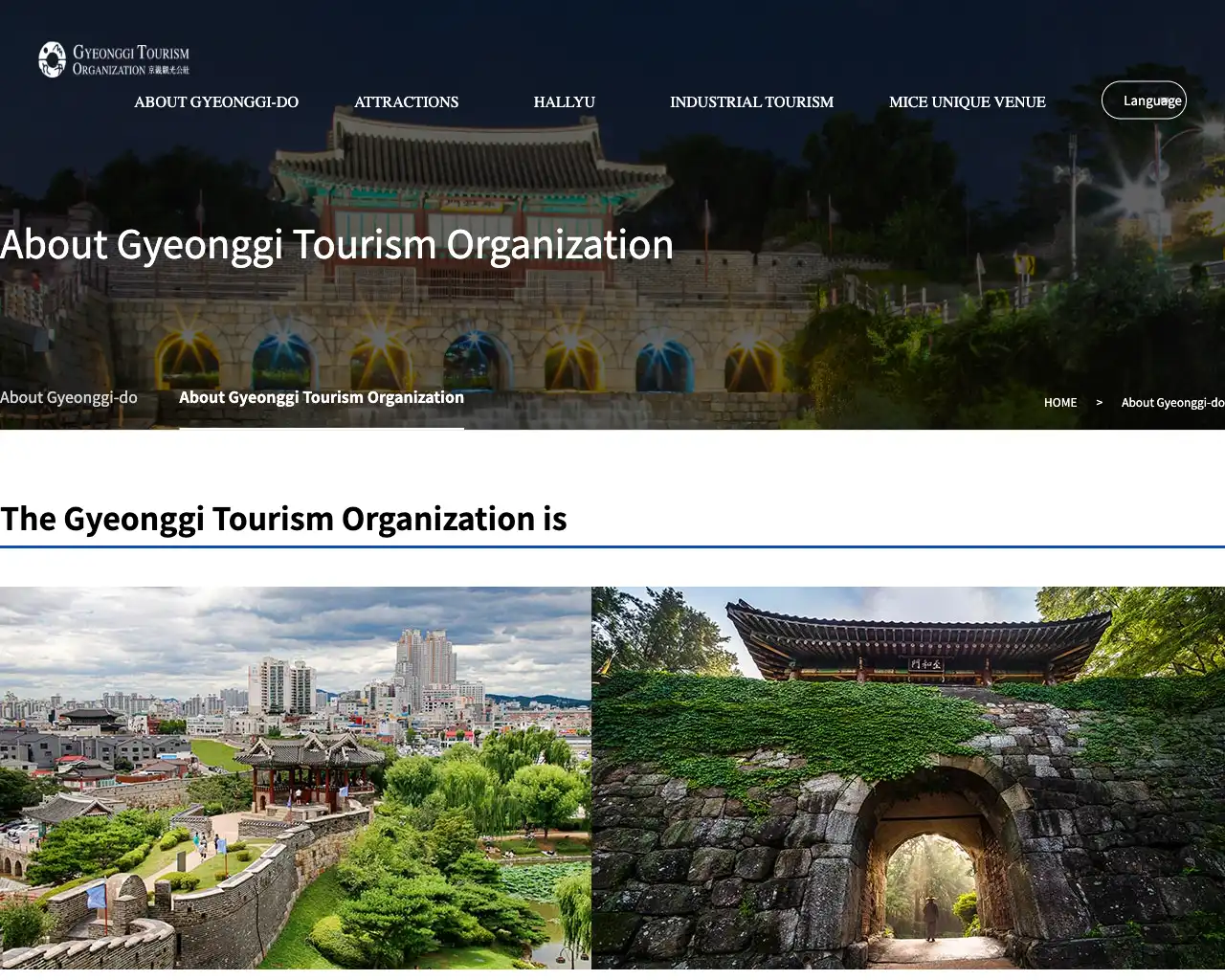Click the stone gate with ivy photo

tap(908, 778)
